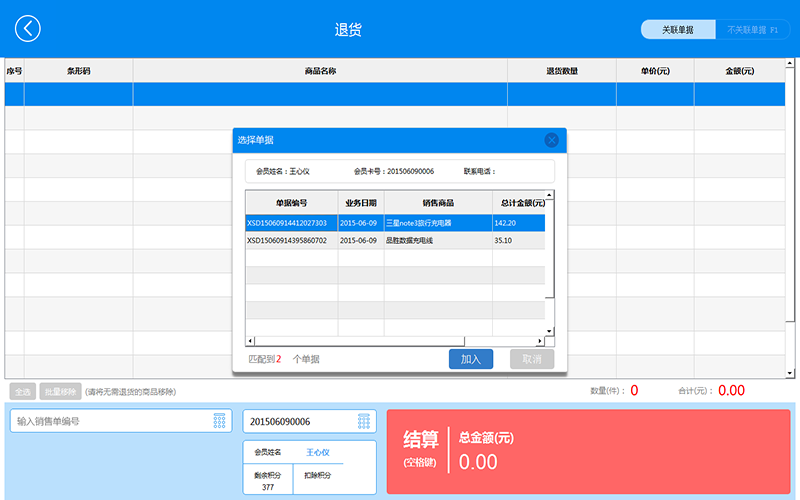
Task: Click horizontal scrollbar right arrow in dialog
Action: point(540,342)
